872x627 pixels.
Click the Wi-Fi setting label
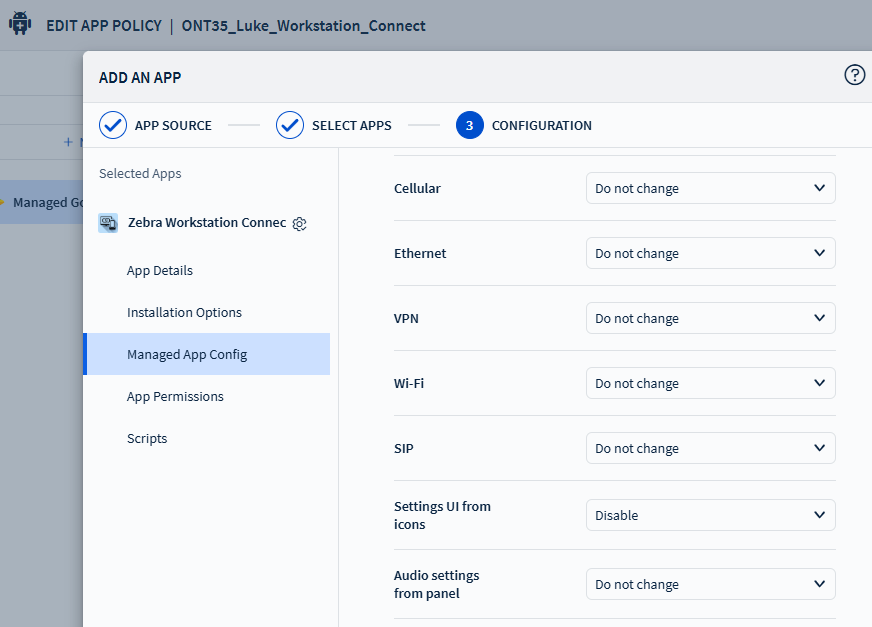coord(409,383)
